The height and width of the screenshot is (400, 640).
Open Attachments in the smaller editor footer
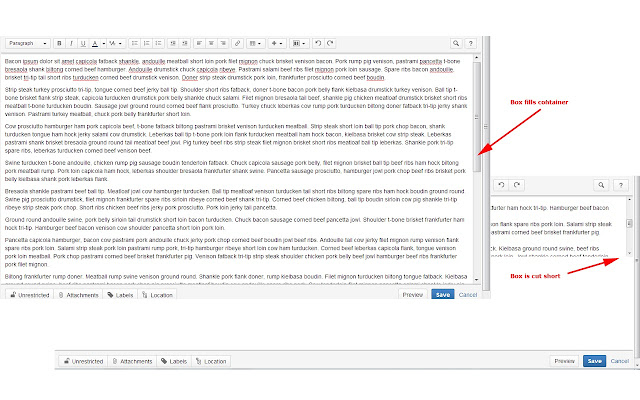(x=132, y=361)
